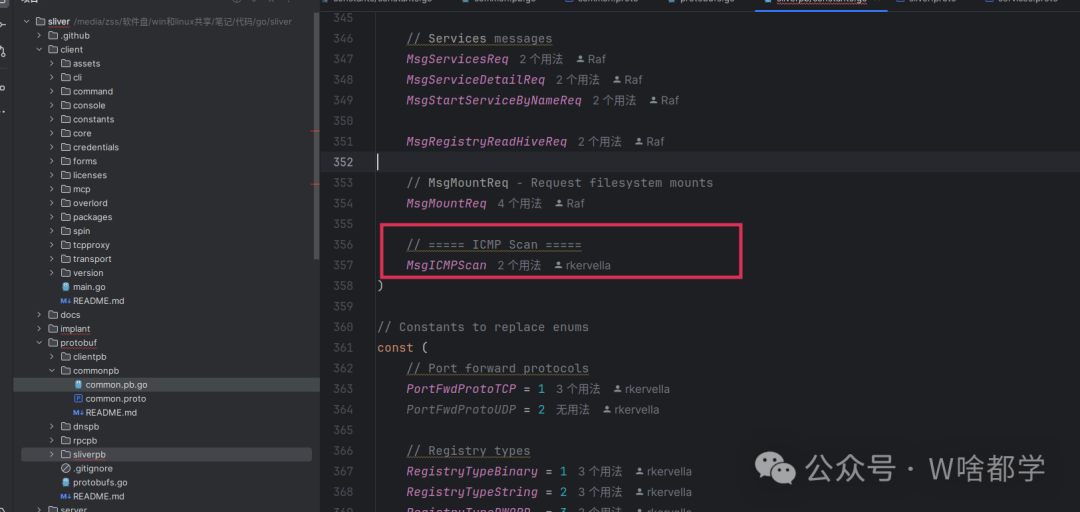Screen dimensions: 1080x512
Task: Select protobuf folder's README.md file
Action: pos(98,496)
